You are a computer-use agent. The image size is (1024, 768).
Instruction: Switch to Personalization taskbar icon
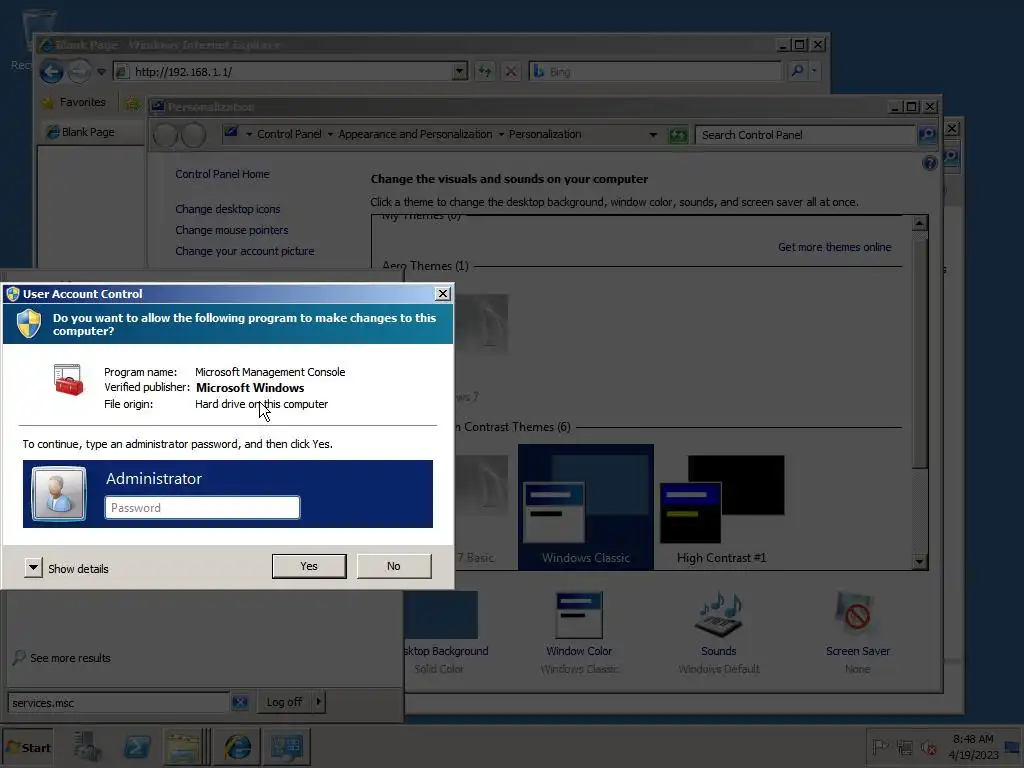tap(287, 747)
